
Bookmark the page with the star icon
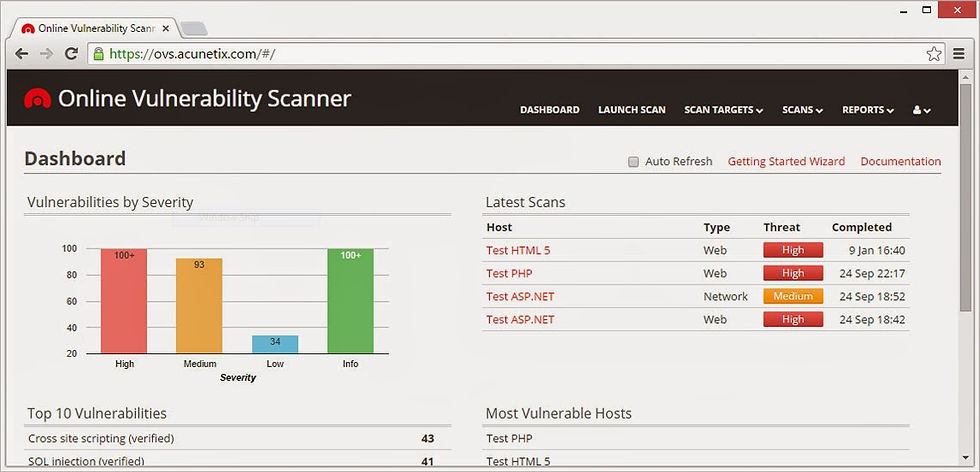pos(934,54)
